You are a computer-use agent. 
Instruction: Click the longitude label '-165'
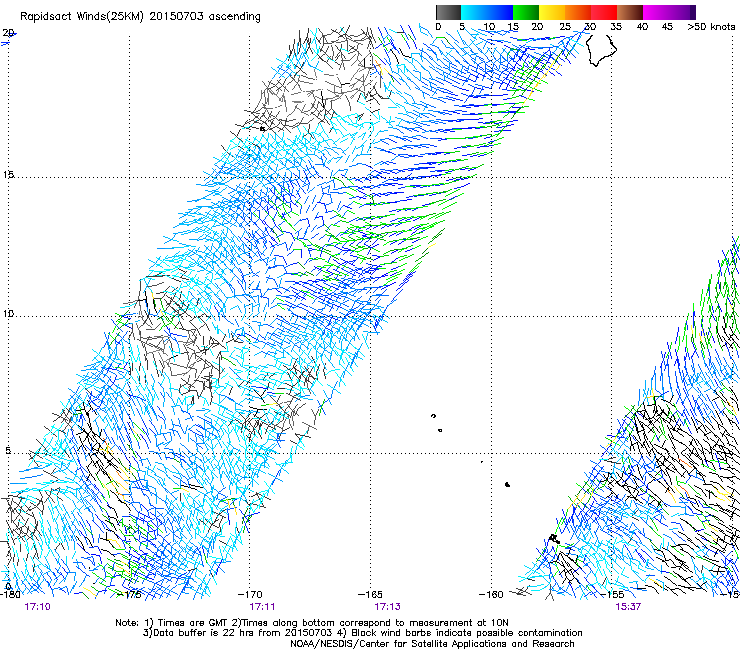pyautogui.click(x=370, y=595)
